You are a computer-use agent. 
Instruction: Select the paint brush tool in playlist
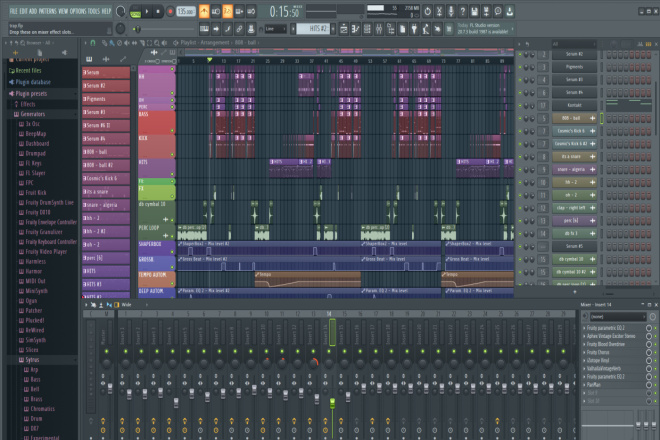tap(112, 43)
